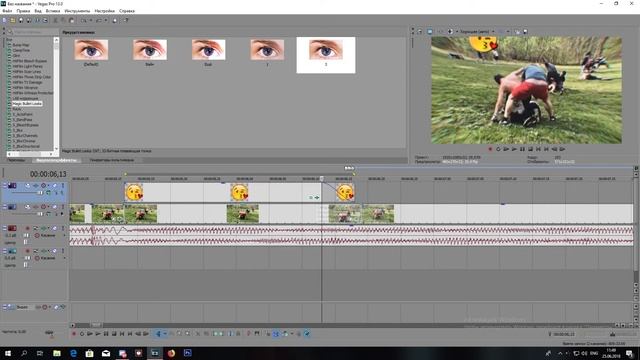Image resolution: width=640 pixels, height=360 pixels.
Task: Solo the empty fourth audio track
Action: pos(63,251)
